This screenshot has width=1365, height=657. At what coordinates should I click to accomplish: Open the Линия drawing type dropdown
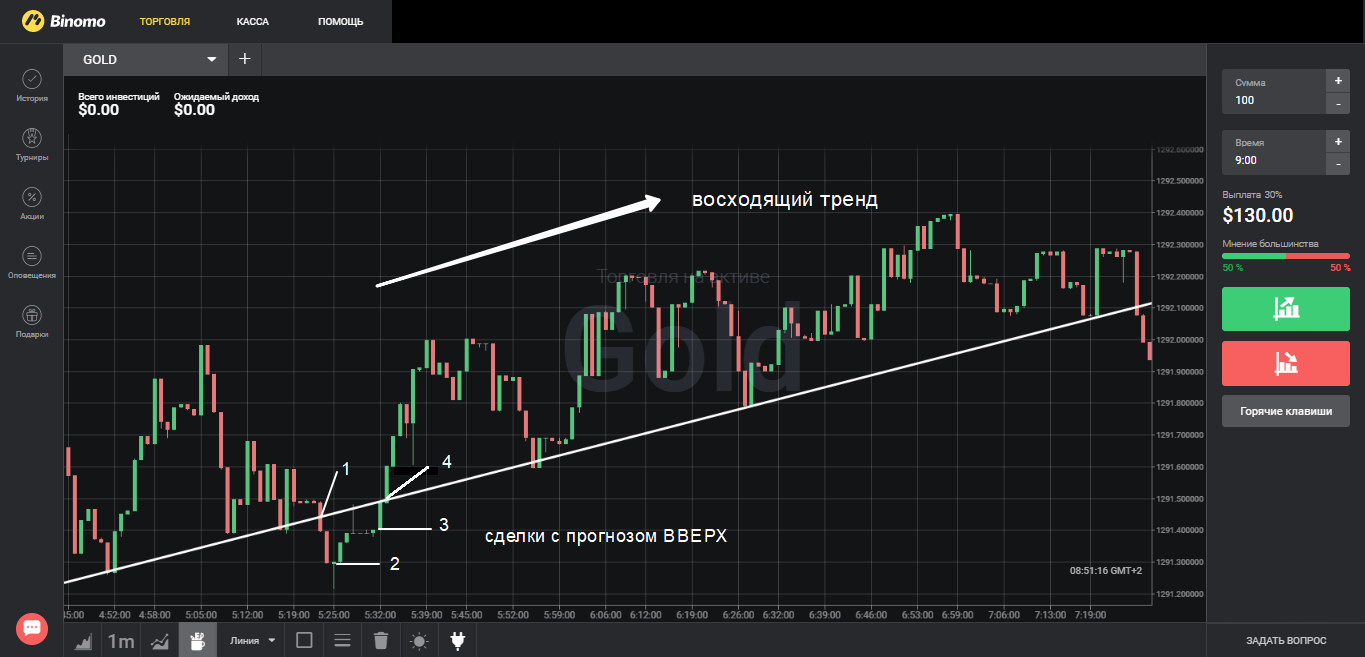252,641
